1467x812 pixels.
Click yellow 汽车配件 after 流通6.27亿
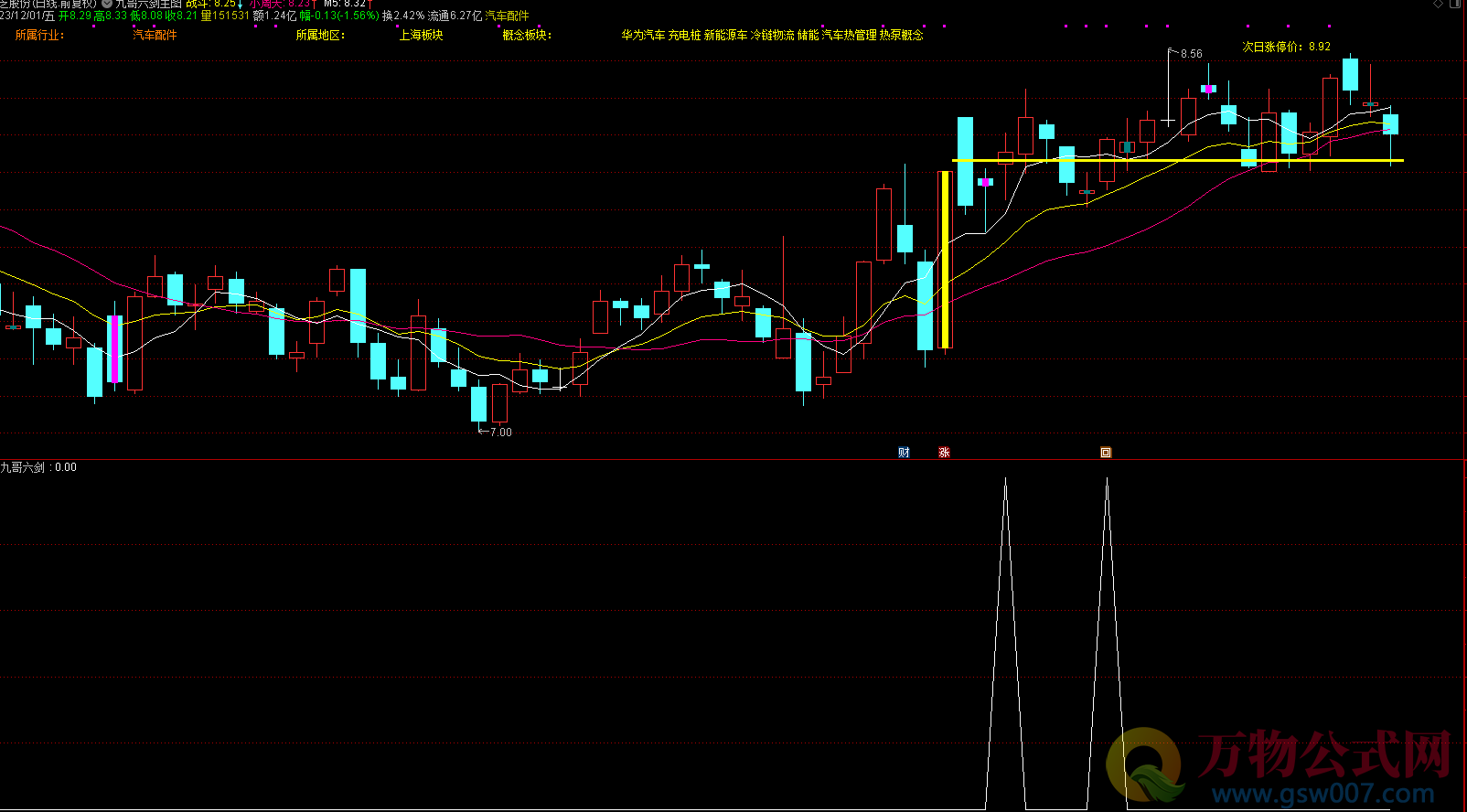point(507,16)
